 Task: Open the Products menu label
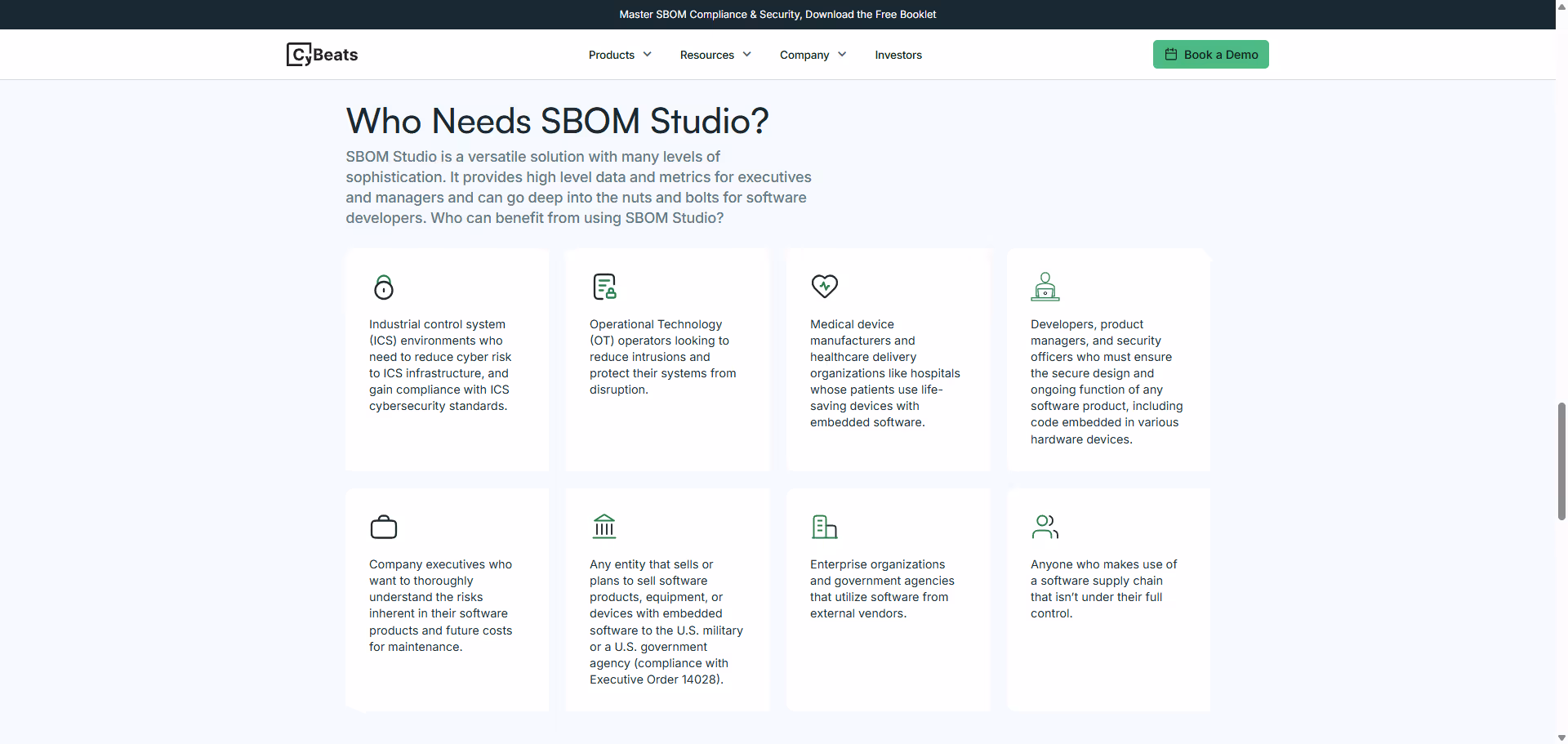point(611,55)
